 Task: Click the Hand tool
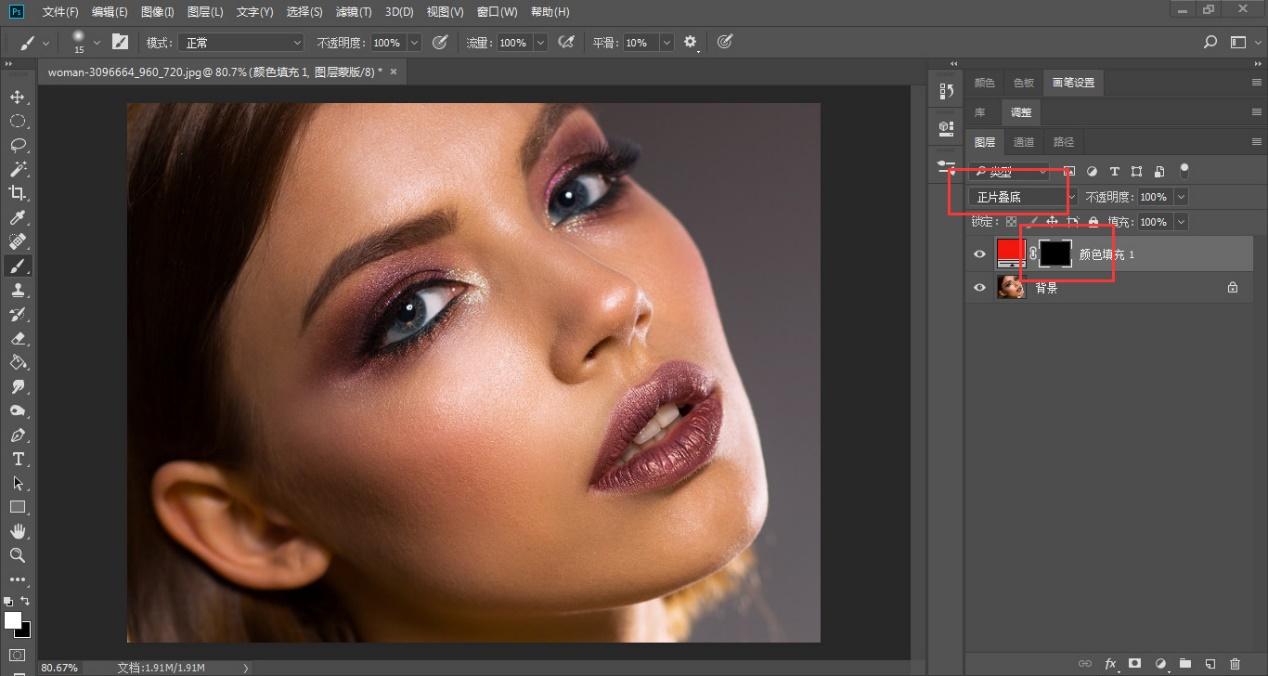pyautogui.click(x=17, y=531)
